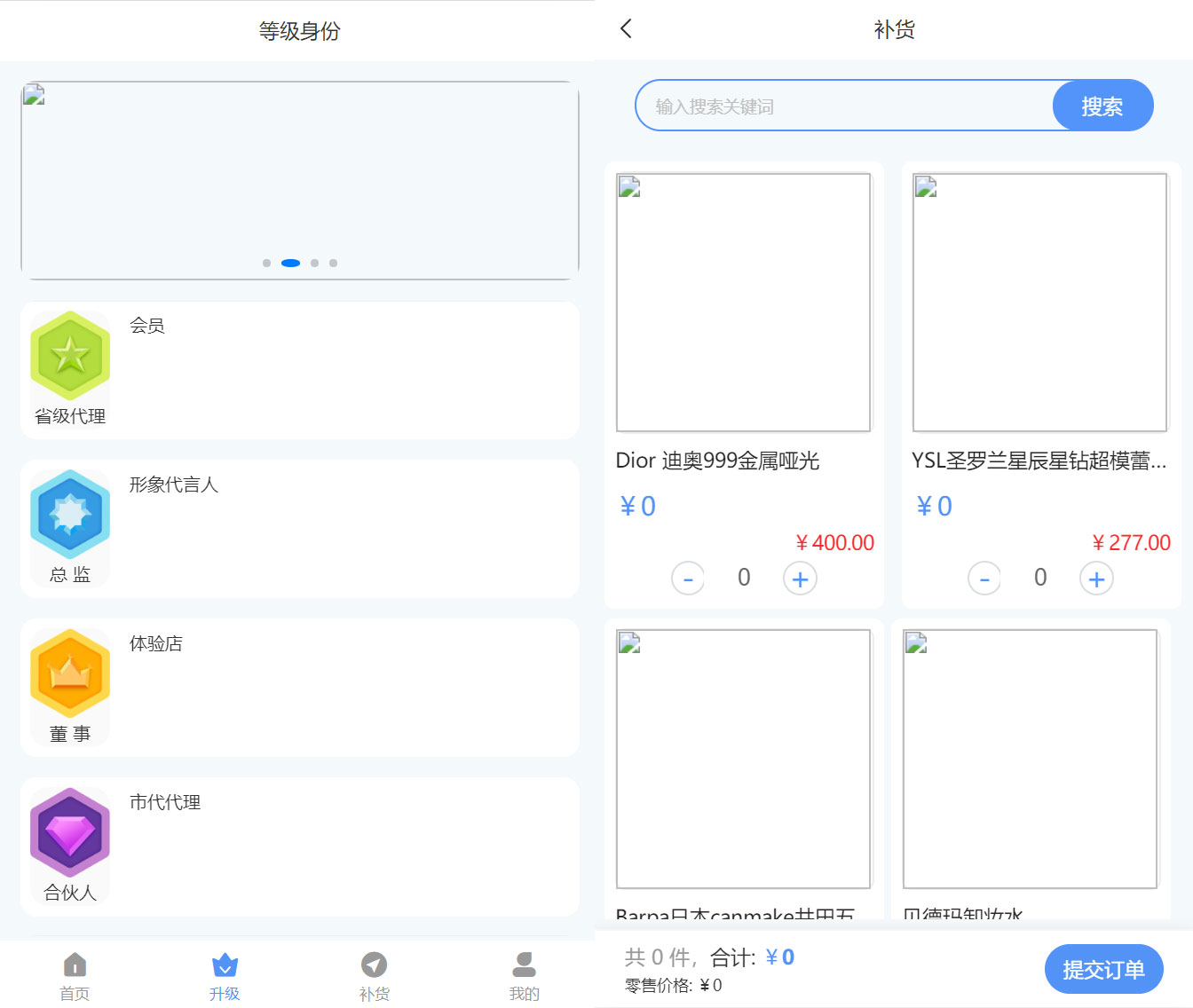Go to 首页 home tab
Viewport: 1193px width, 1008px height.
[x=75, y=975]
